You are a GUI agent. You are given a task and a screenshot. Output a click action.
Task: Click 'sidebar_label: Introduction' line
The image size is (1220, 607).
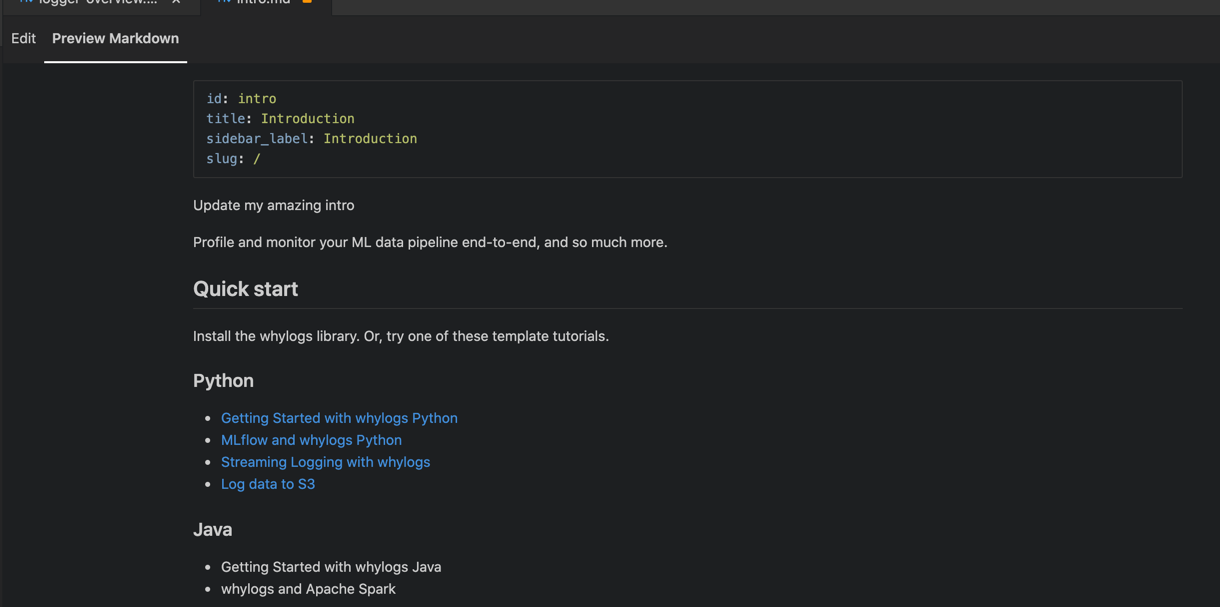point(311,139)
